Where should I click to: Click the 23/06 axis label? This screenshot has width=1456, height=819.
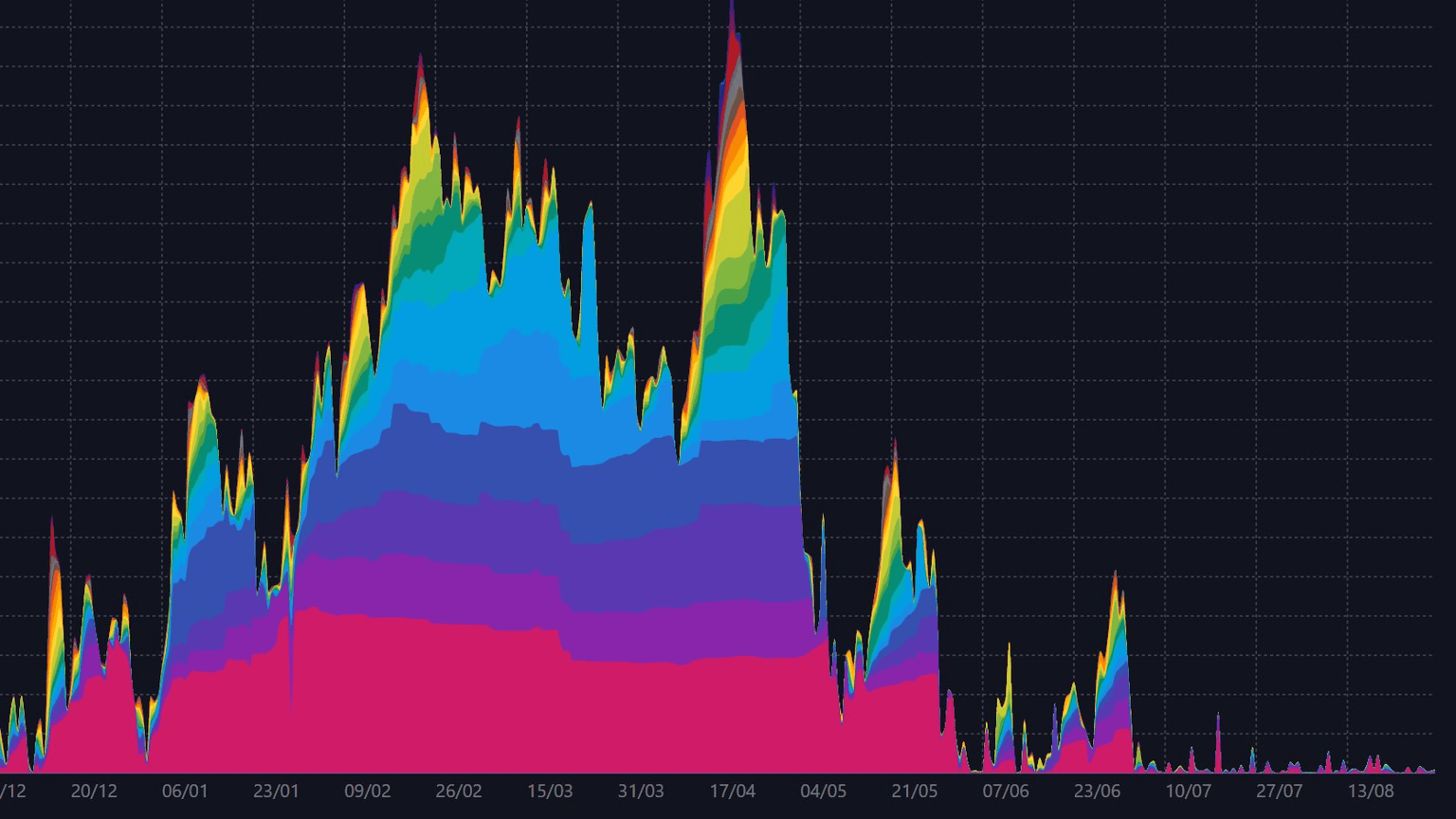[x=1097, y=788]
